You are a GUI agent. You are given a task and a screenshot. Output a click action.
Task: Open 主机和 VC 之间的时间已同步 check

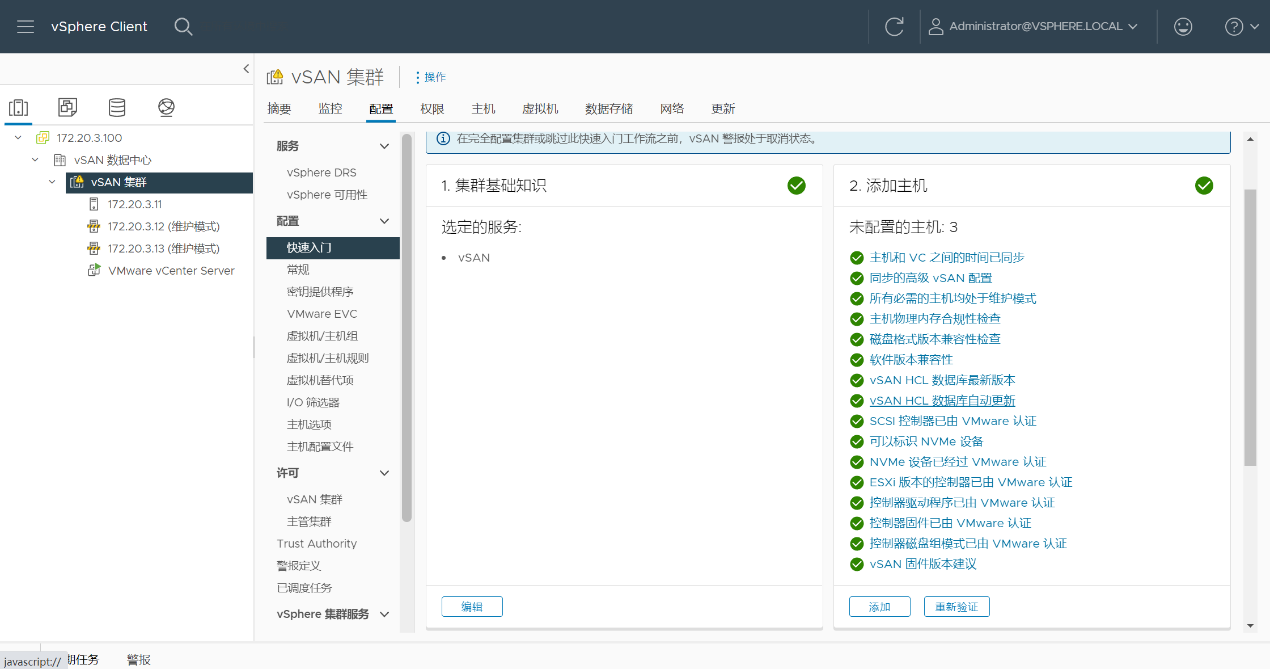(947, 257)
